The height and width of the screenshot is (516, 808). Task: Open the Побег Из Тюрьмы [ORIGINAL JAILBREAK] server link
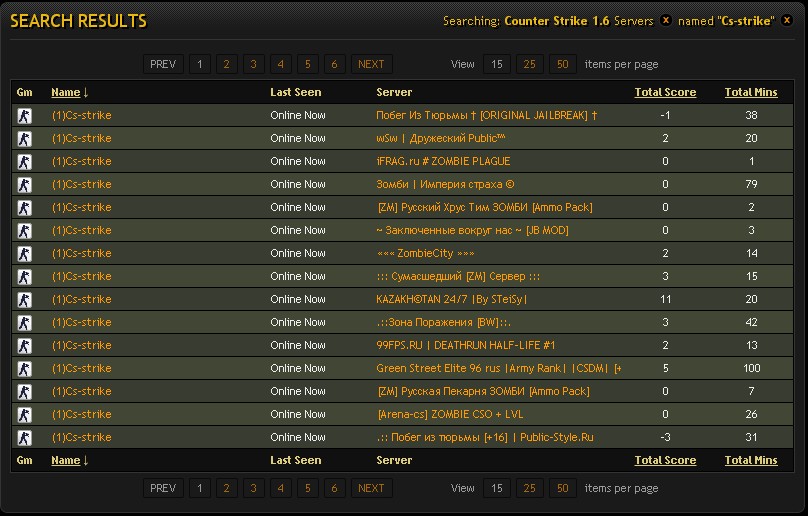[486, 115]
